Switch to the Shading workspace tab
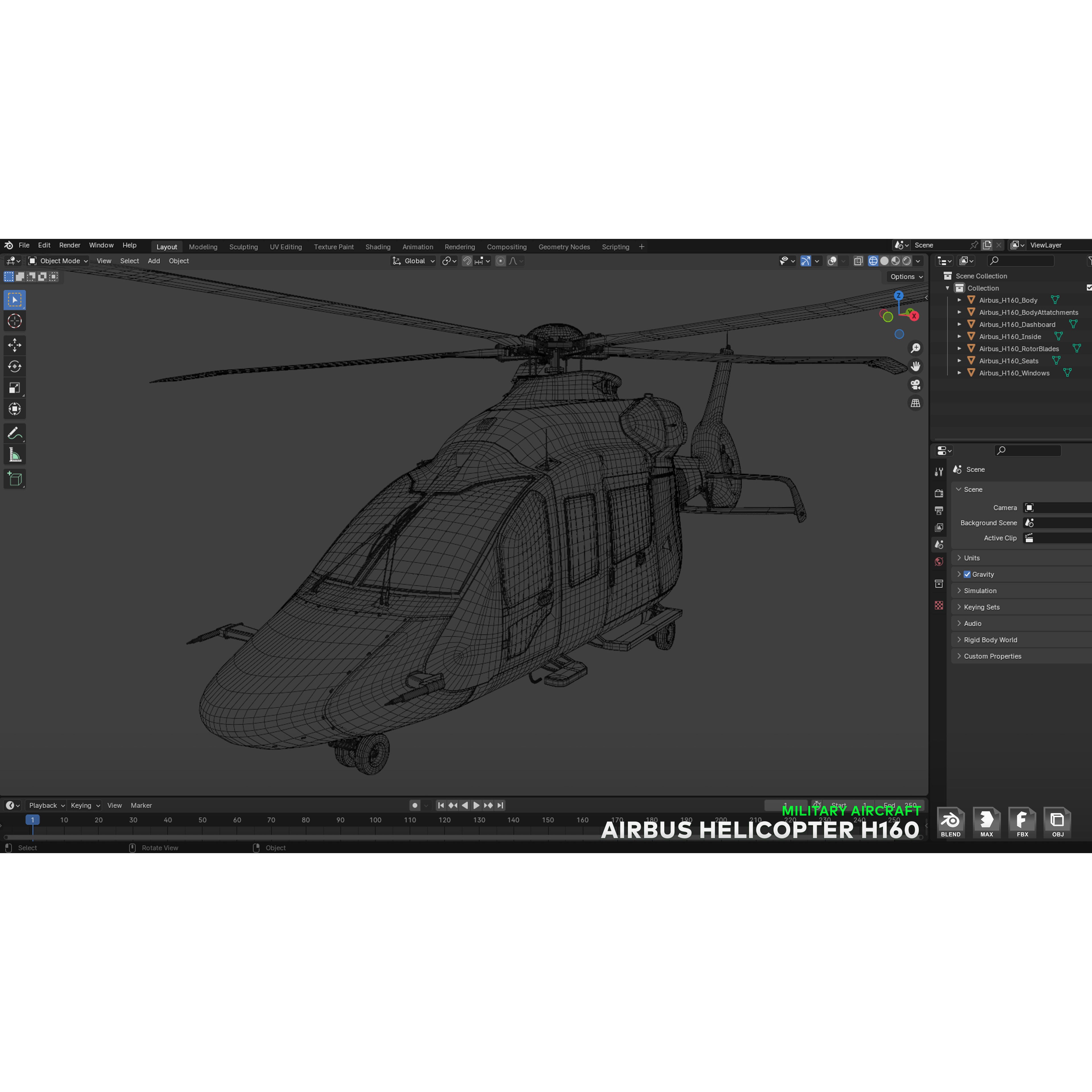Image resolution: width=1092 pixels, height=1092 pixels. [378, 247]
